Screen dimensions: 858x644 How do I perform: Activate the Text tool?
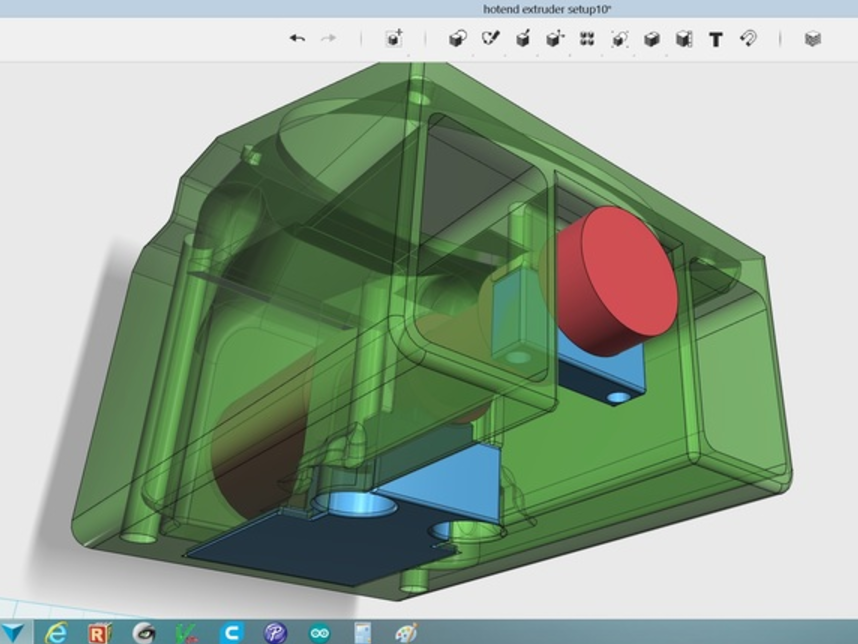716,39
